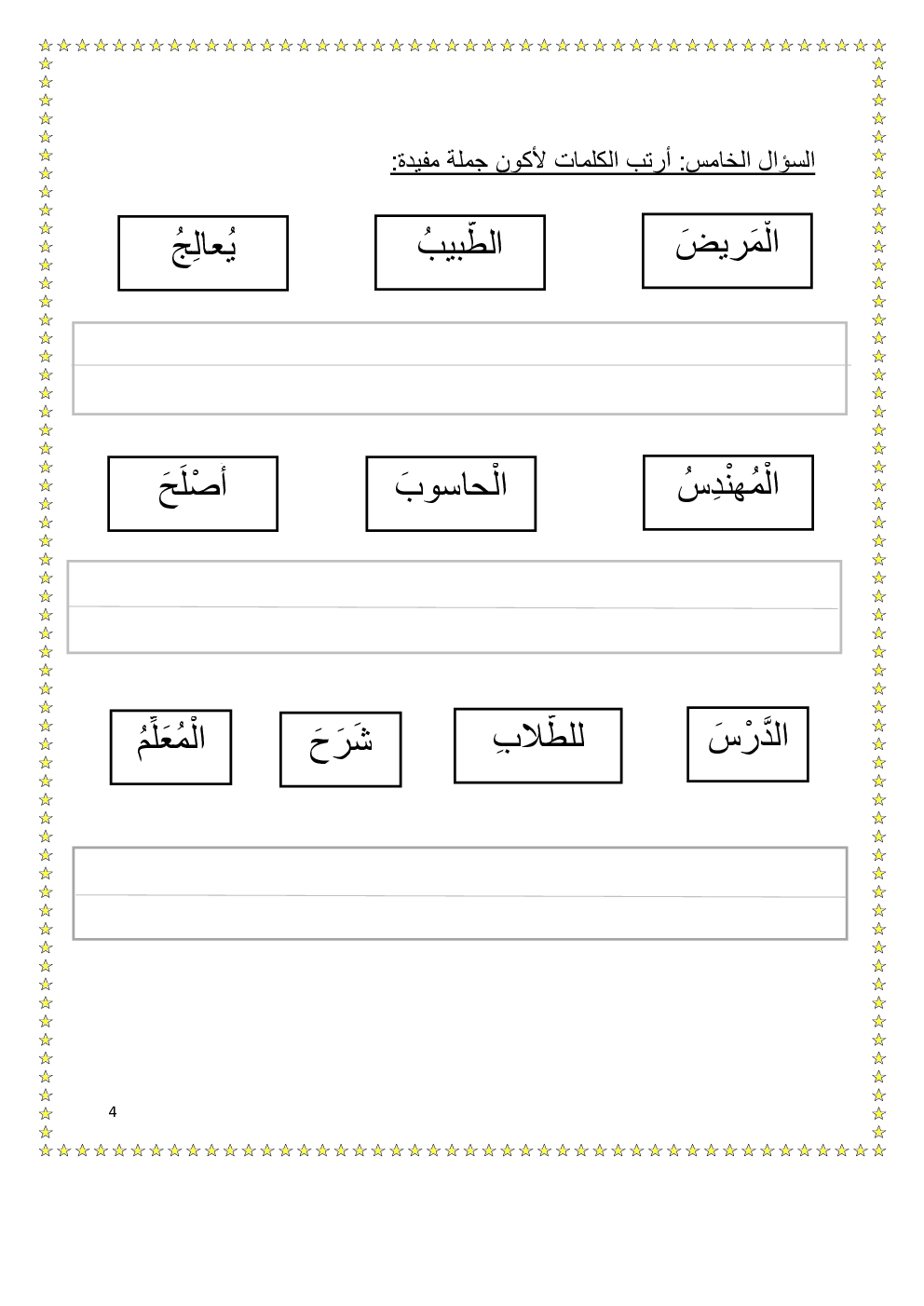Click the underlined heading السؤال الخامس
The image size is (924, 1306).
(603, 160)
